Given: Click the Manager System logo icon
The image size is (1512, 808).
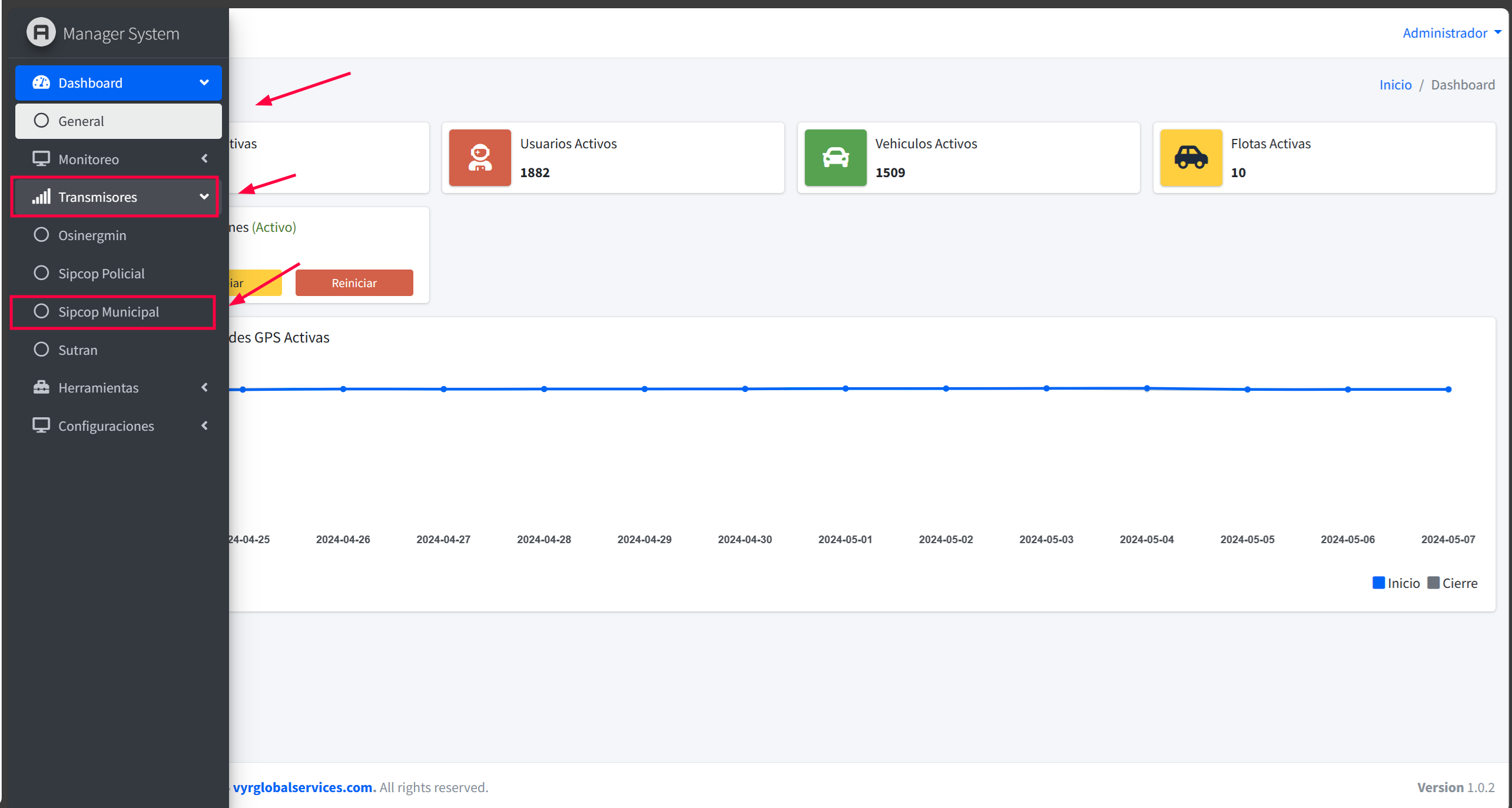Looking at the screenshot, I should 41,32.
